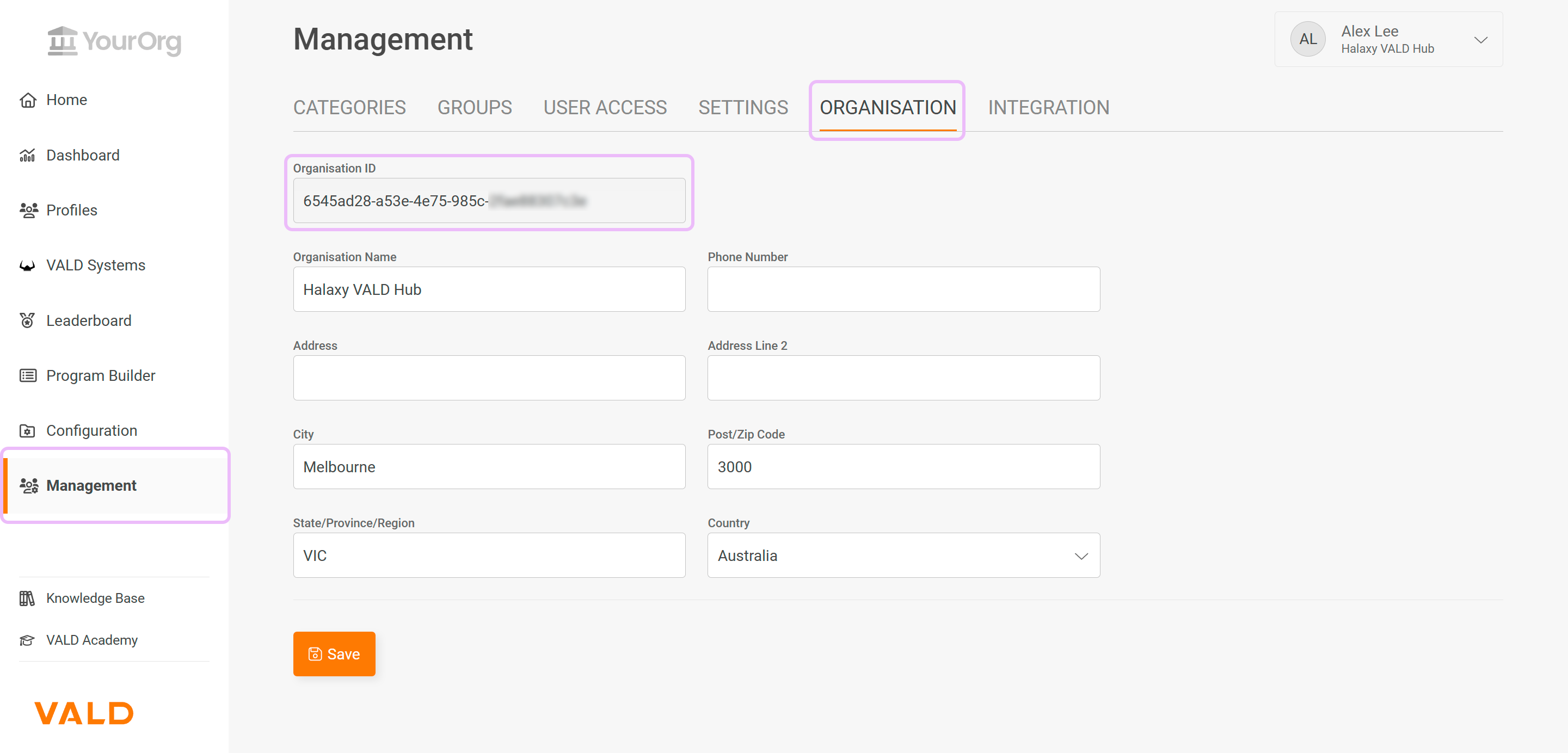Screen dimensions: 1568x753
Task: Click the Management users-gear icon
Action: pos(29,486)
